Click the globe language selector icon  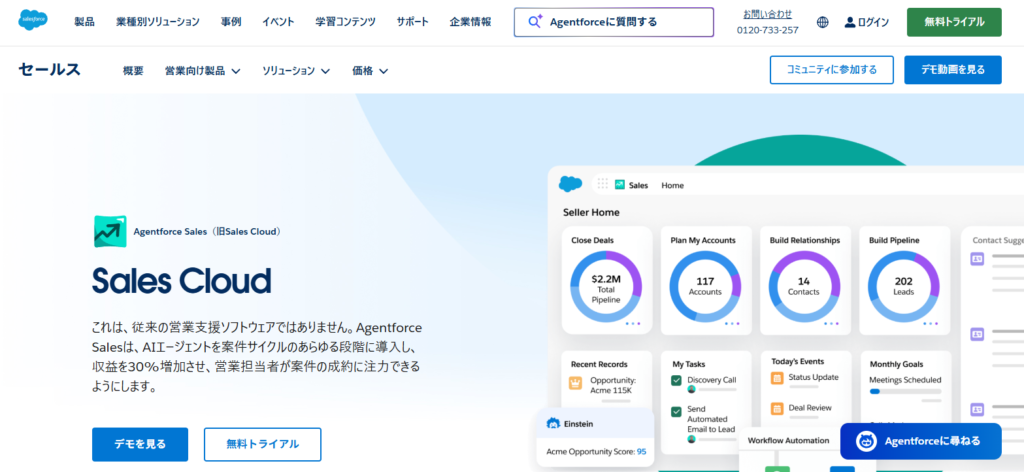pyautogui.click(x=823, y=22)
